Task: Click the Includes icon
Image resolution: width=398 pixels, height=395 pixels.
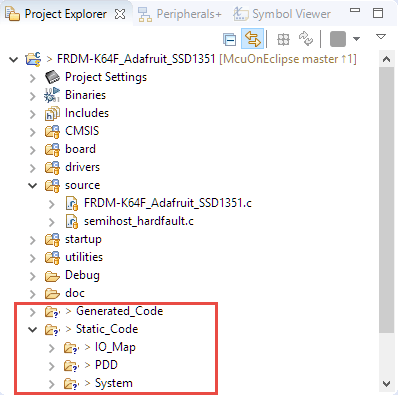Action: point(52,113)
